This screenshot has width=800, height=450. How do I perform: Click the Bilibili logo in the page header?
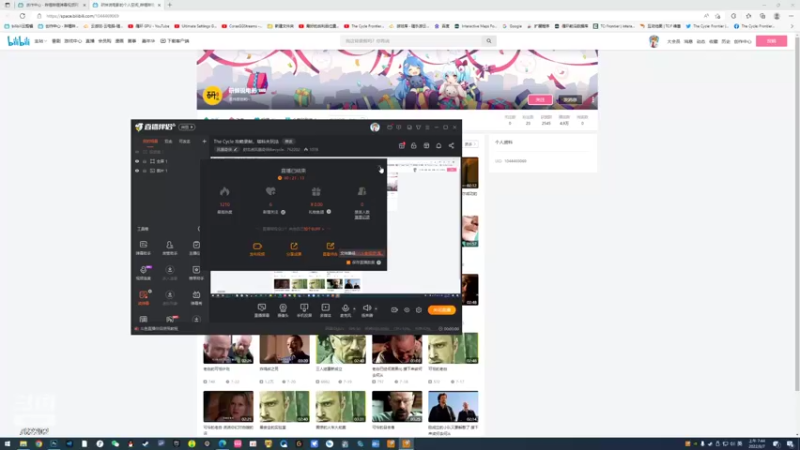tap(18, 41)
